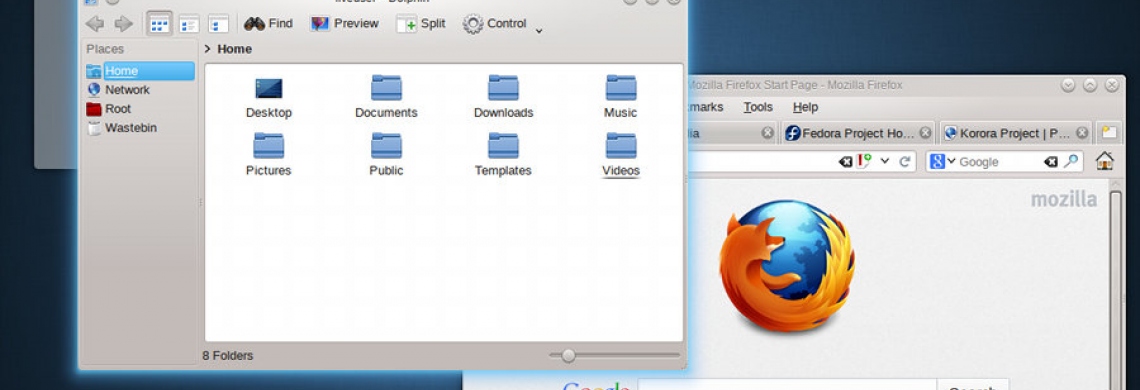Close the partially hidden first Firefox tab
The width and height of the screenshot is (1140, 390).
[768, 133]
